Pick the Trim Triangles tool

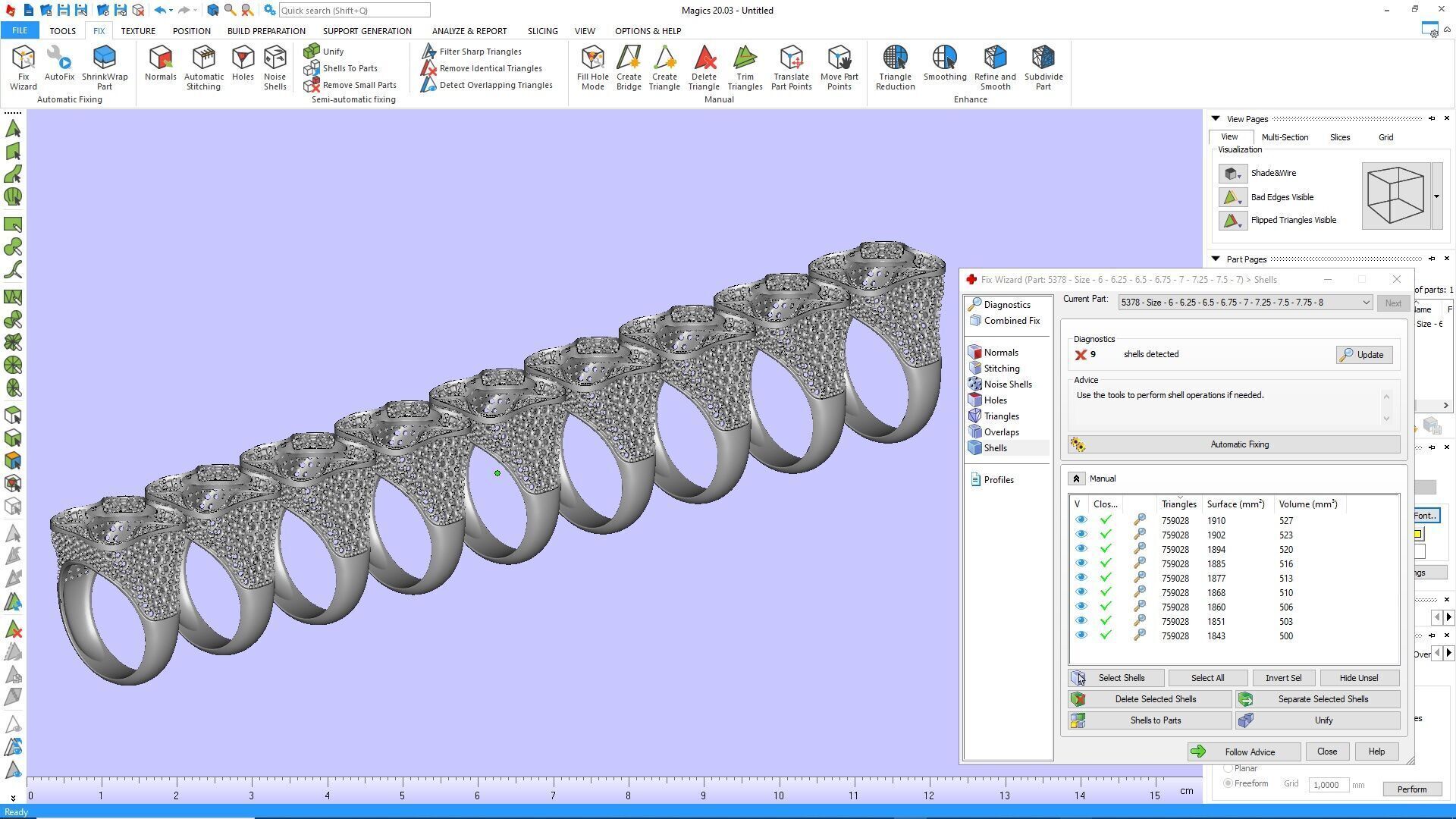(745, 67)
